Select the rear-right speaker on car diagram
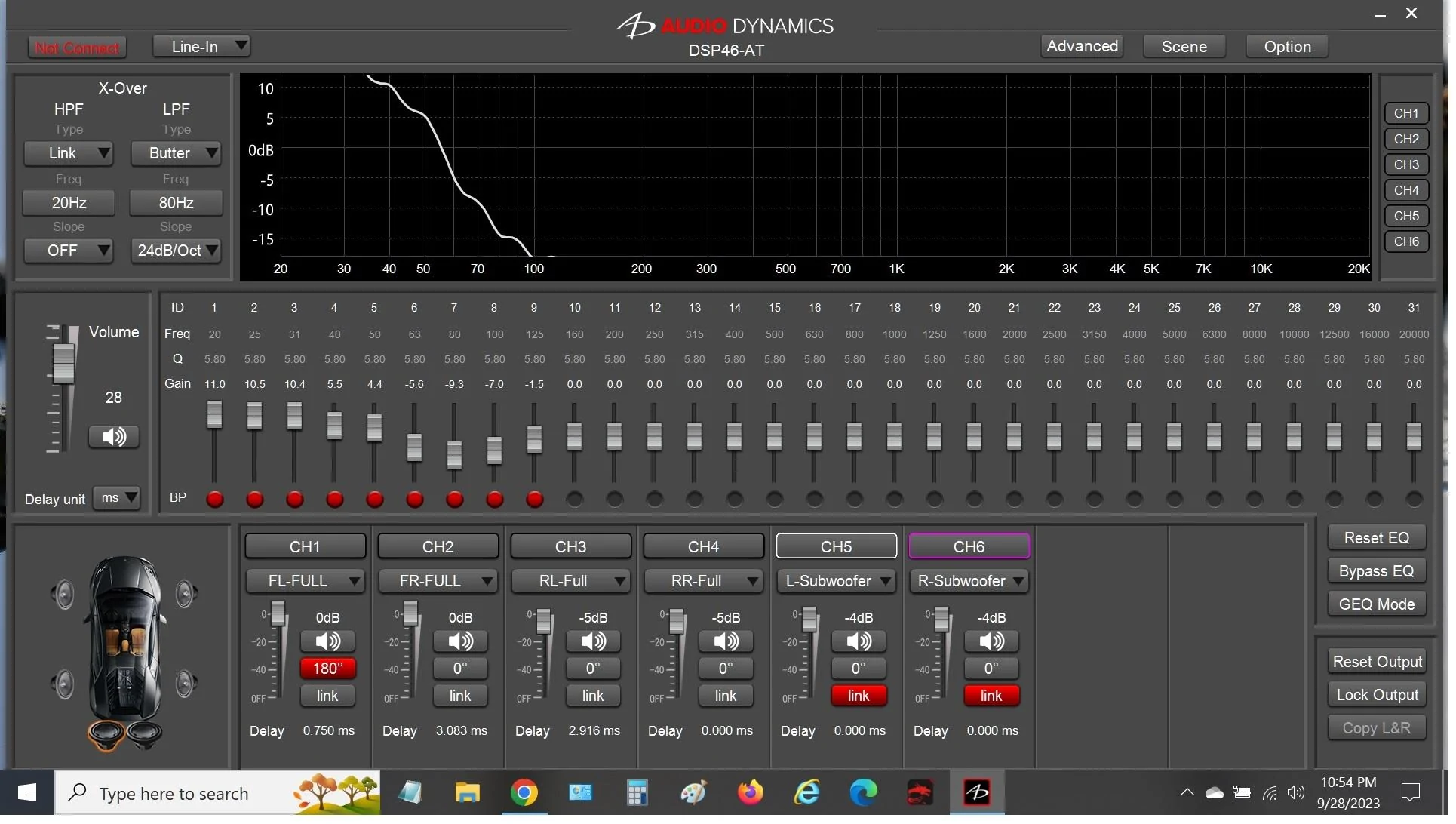 pos(186,685)
